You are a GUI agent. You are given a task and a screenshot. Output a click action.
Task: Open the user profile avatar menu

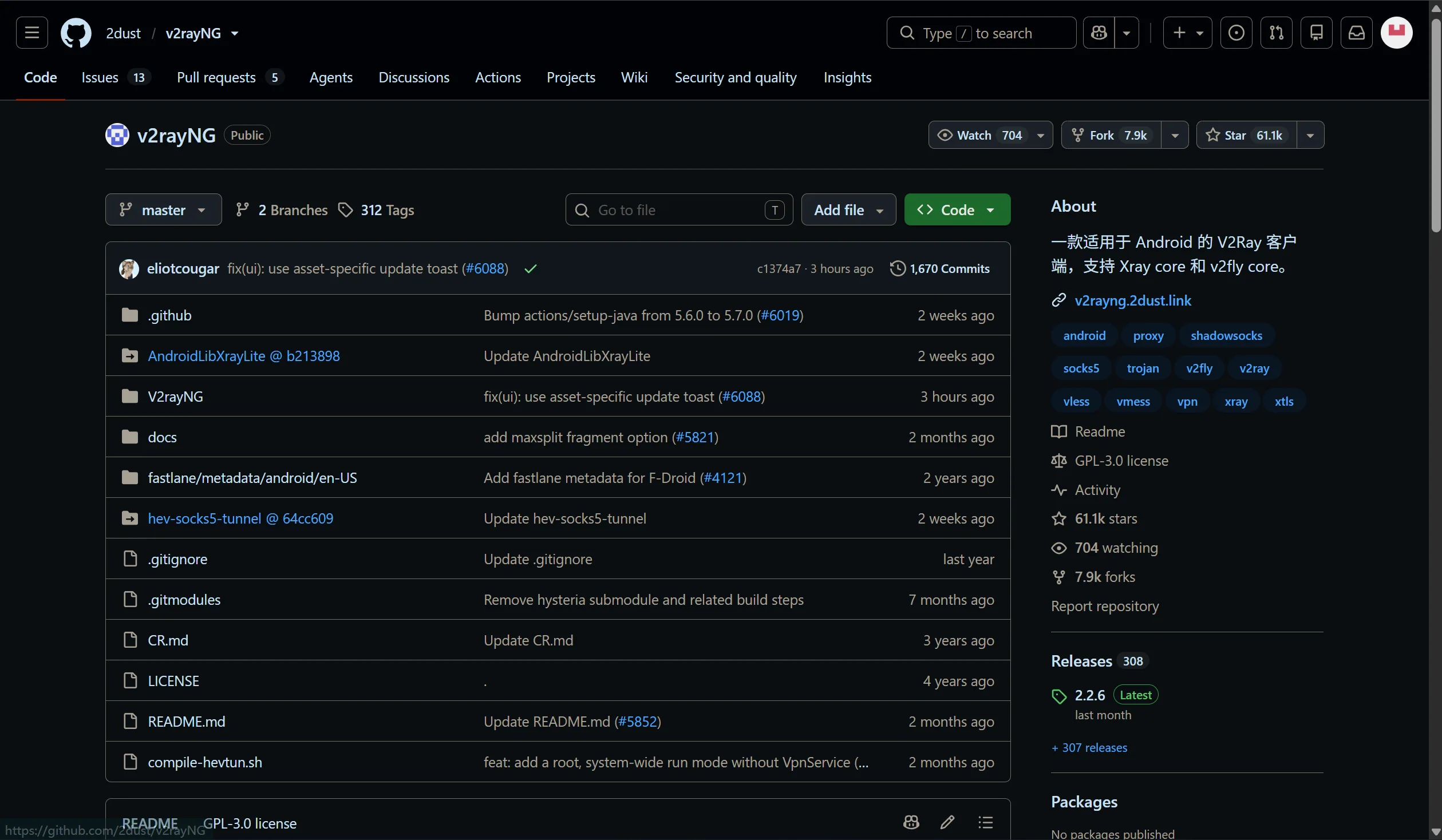click(1397, 33)
